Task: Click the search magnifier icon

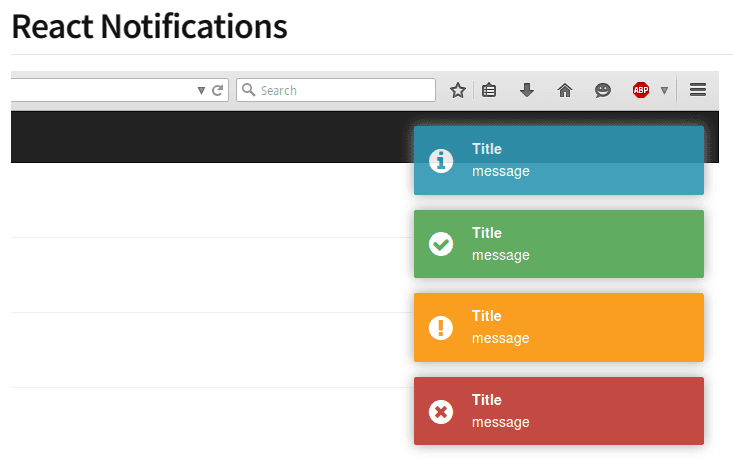Action: [249, 91]
